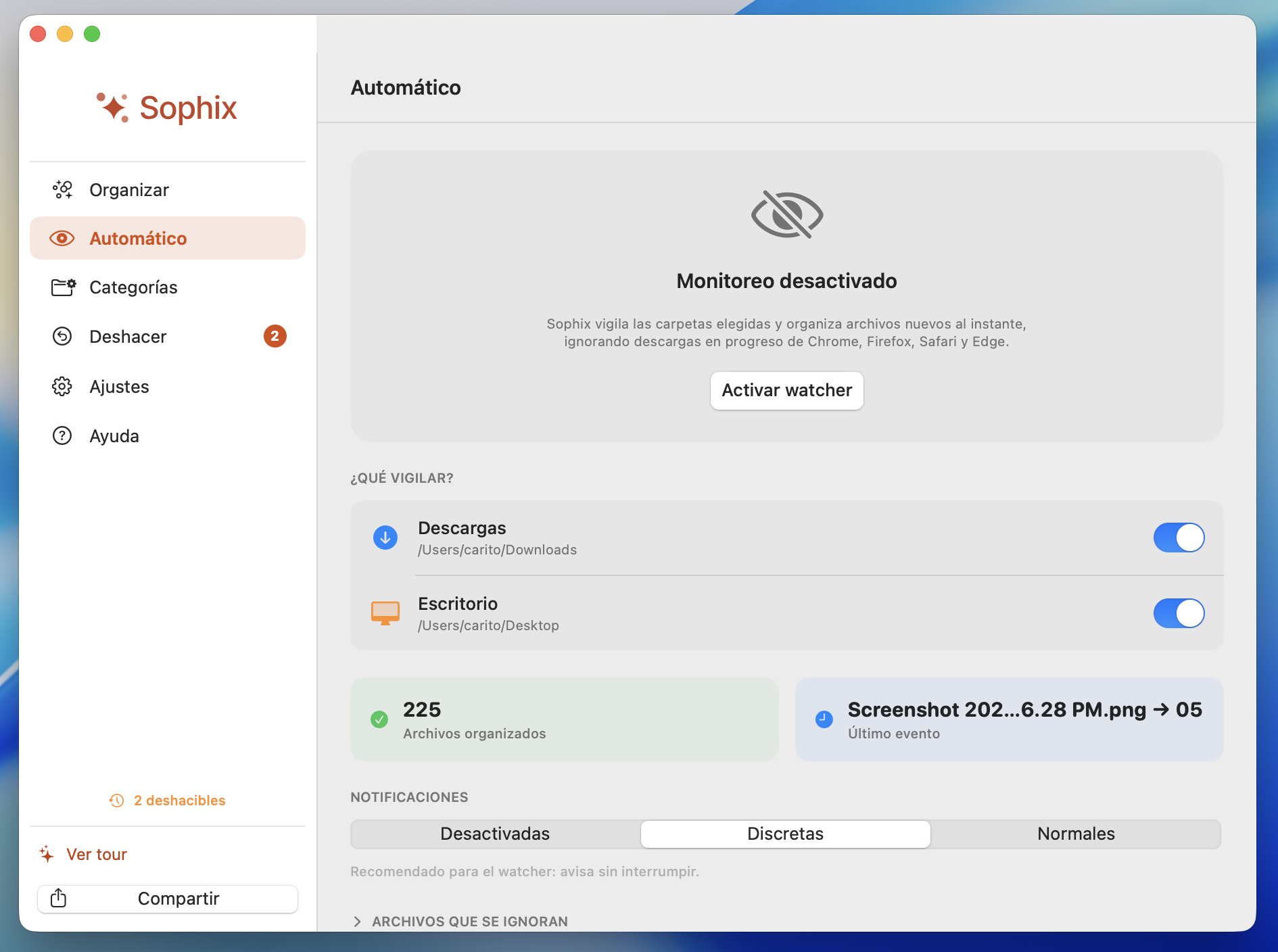The height and width of the screenshot is (952, 1278).
Task: Click the Recomendado para el watcher hint text
Action: tap(525, 872)
